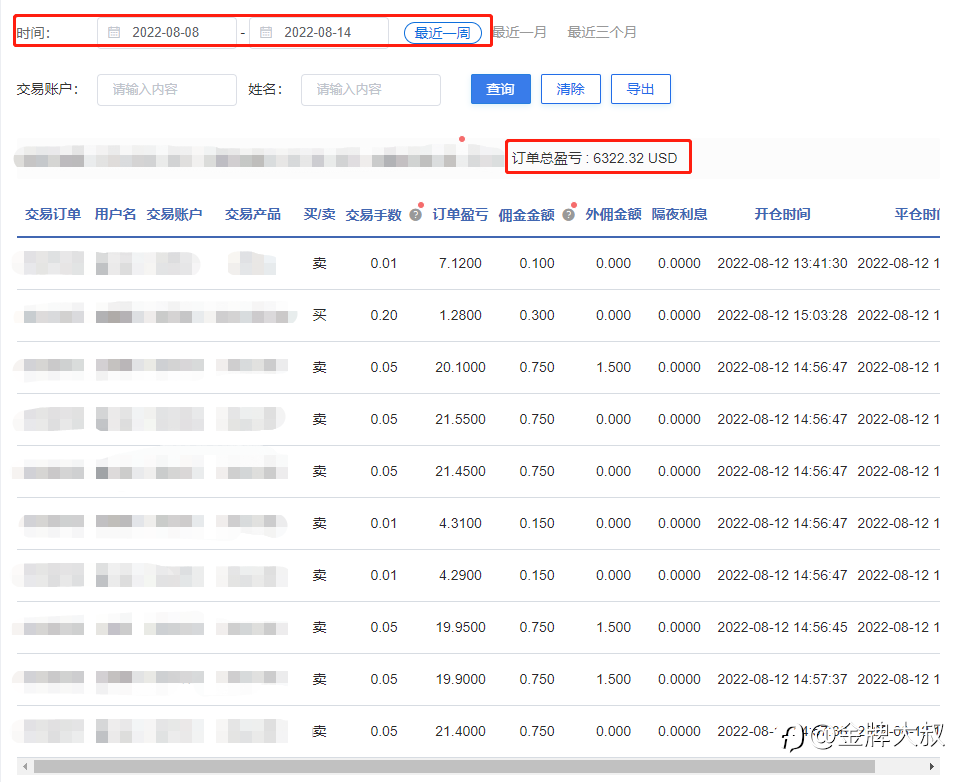Click horizontal scrollbar left arrow

click(24, 766)
